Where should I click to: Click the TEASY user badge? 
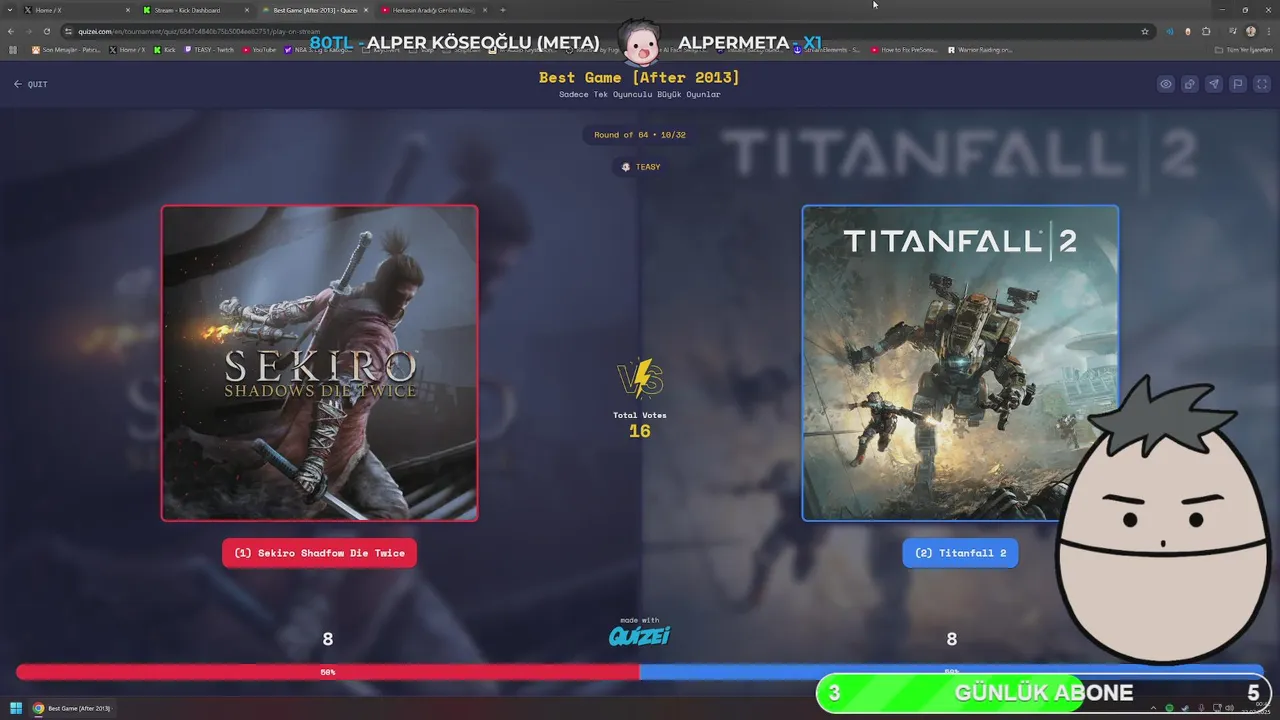tap(640, 167)
